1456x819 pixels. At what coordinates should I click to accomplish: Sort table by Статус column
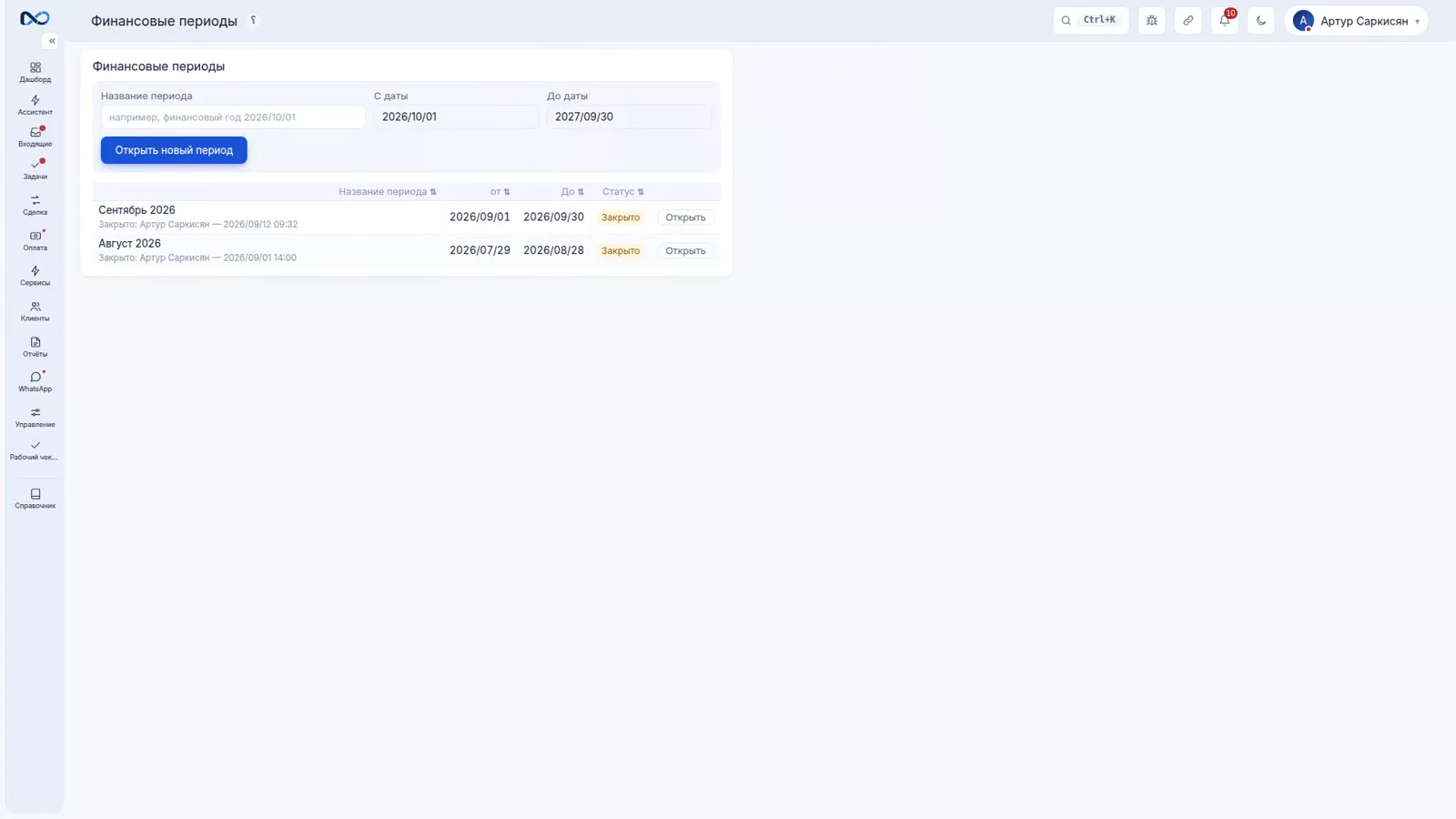(x=622, y=192)
